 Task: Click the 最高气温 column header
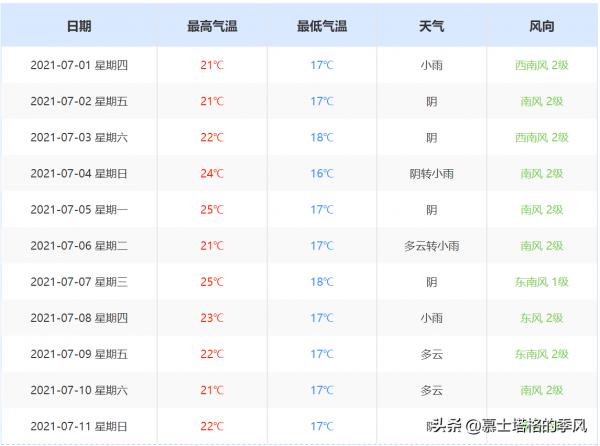point(212,26)
